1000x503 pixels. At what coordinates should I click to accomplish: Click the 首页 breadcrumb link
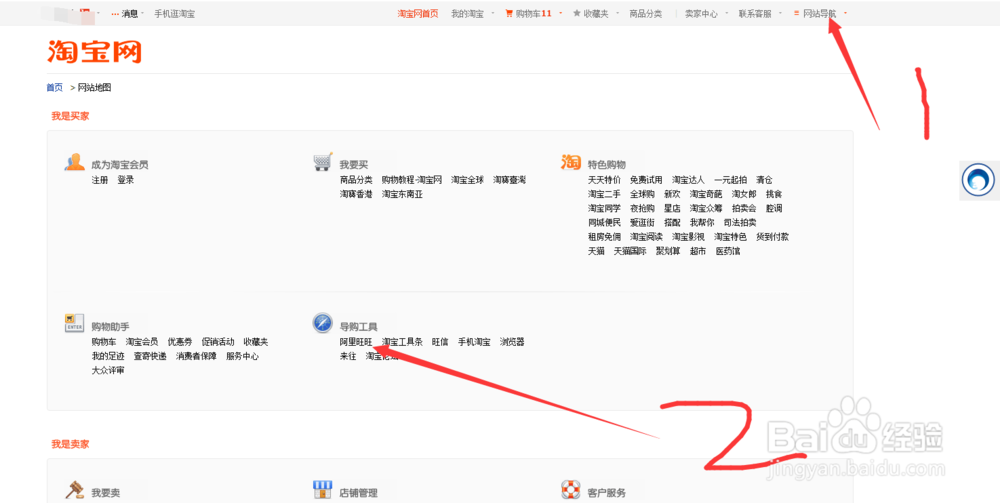[55, 87]
